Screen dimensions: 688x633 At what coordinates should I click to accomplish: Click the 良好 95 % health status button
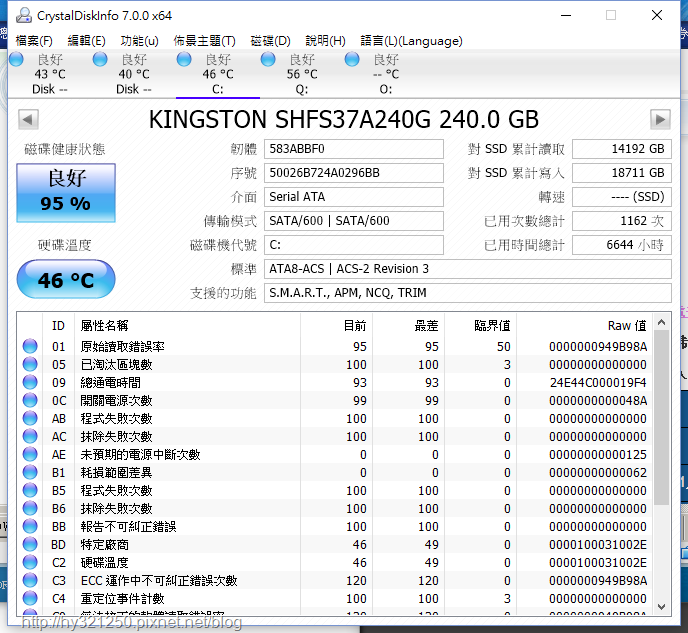pyautogui.click(x=66, y=193)
